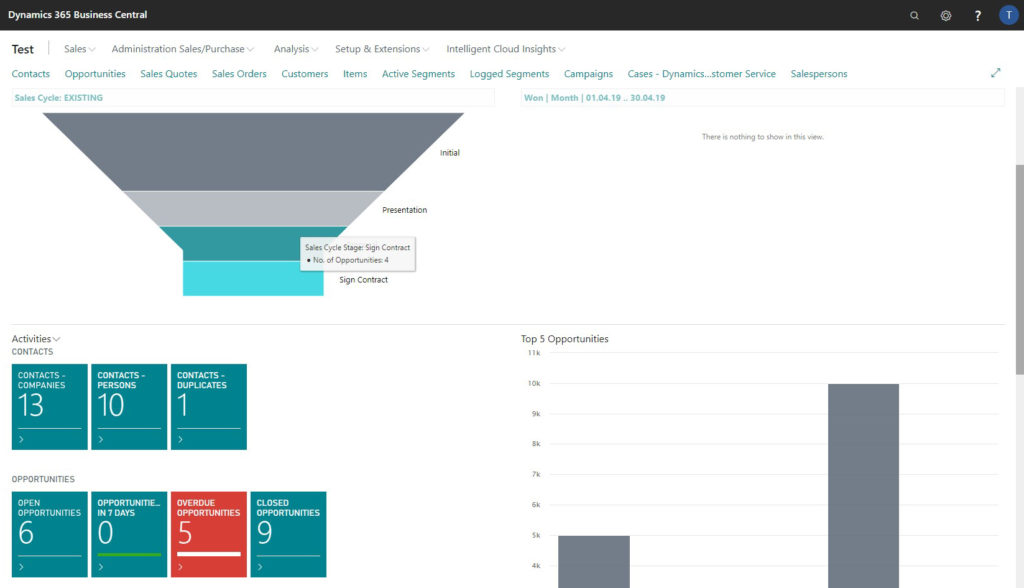Open the help question mark icon
The height and width of the screenshot is (588, 1024).
[x=978, y=15]
